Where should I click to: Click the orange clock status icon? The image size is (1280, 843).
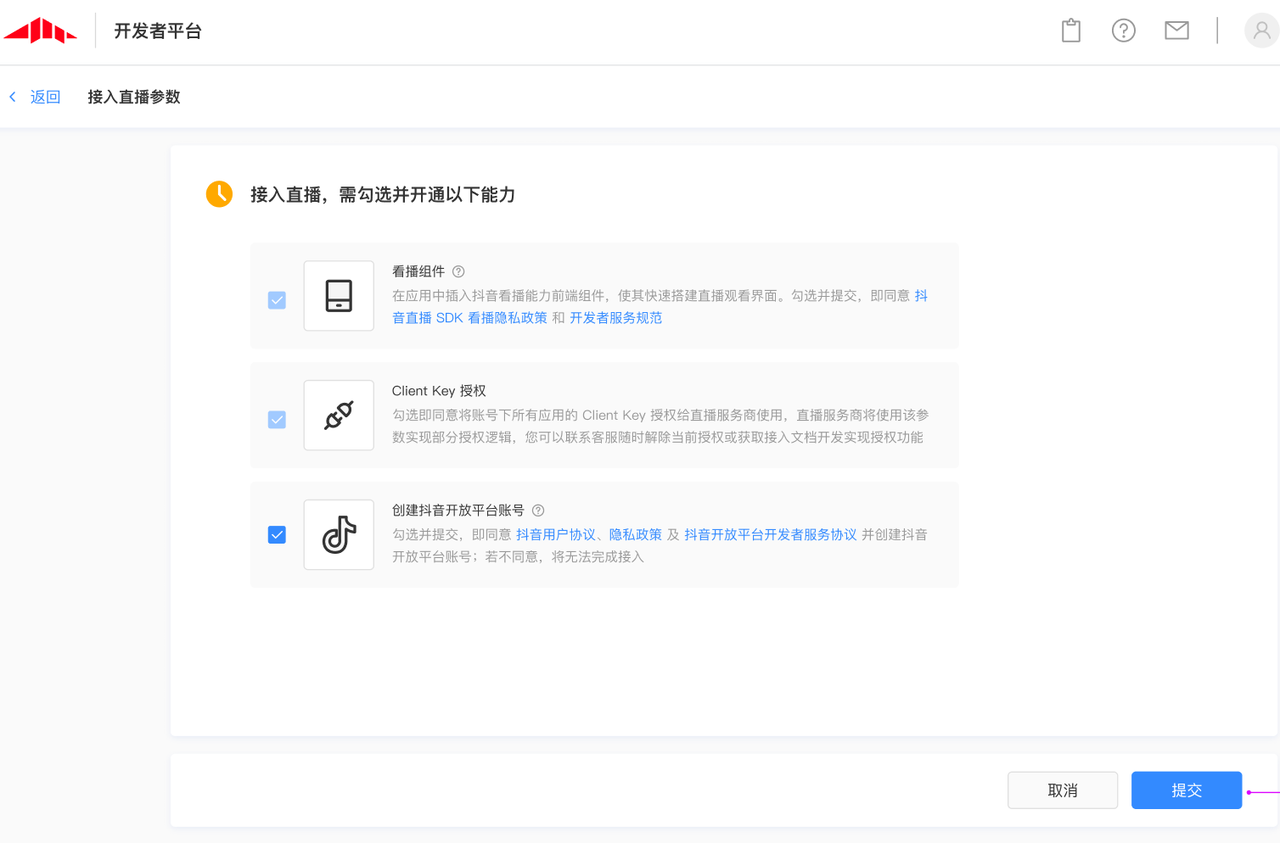(219, 194)
